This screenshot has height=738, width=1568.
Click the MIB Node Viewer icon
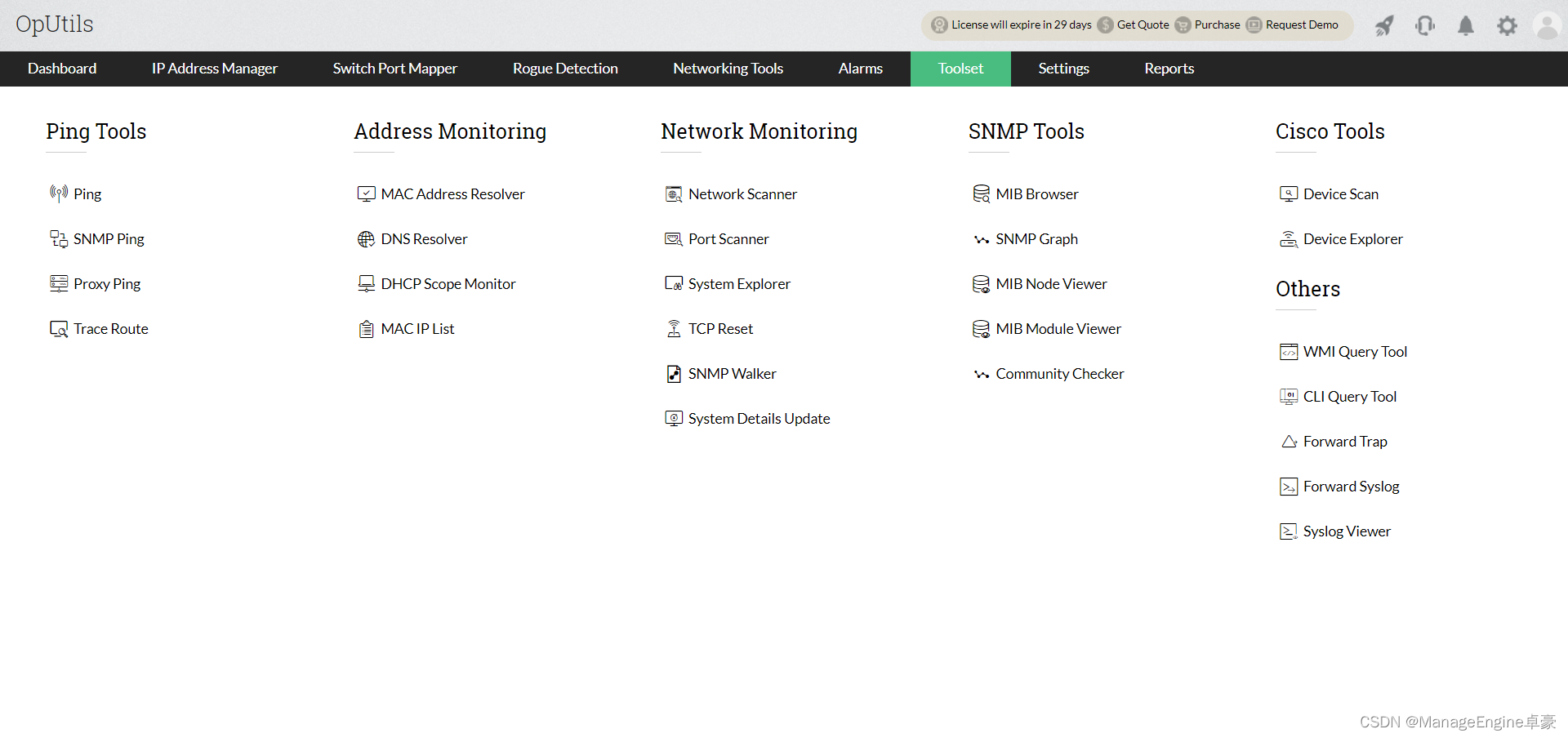click(x=982, y=283)
